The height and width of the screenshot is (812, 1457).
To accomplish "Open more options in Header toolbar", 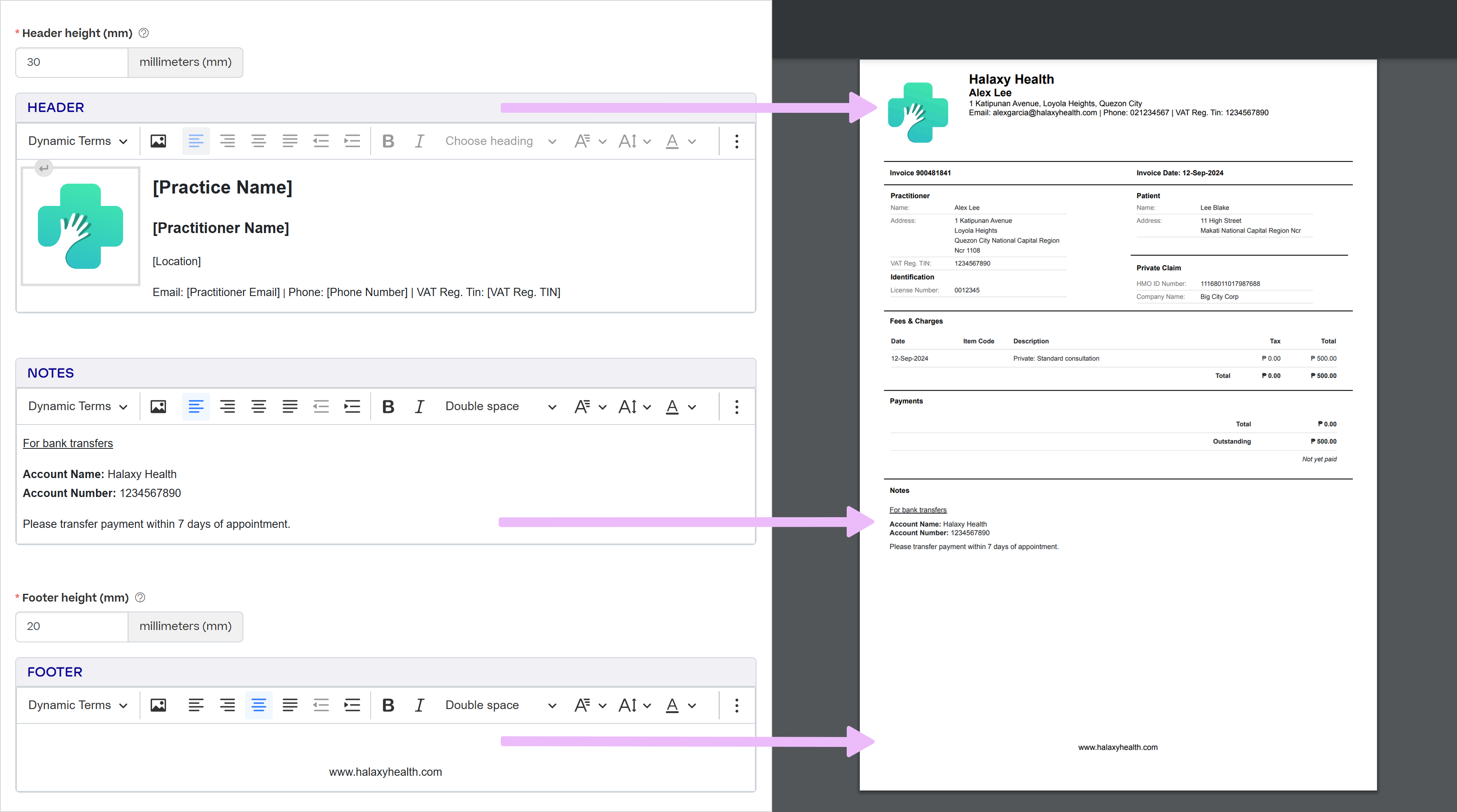I will click(736, 141).
